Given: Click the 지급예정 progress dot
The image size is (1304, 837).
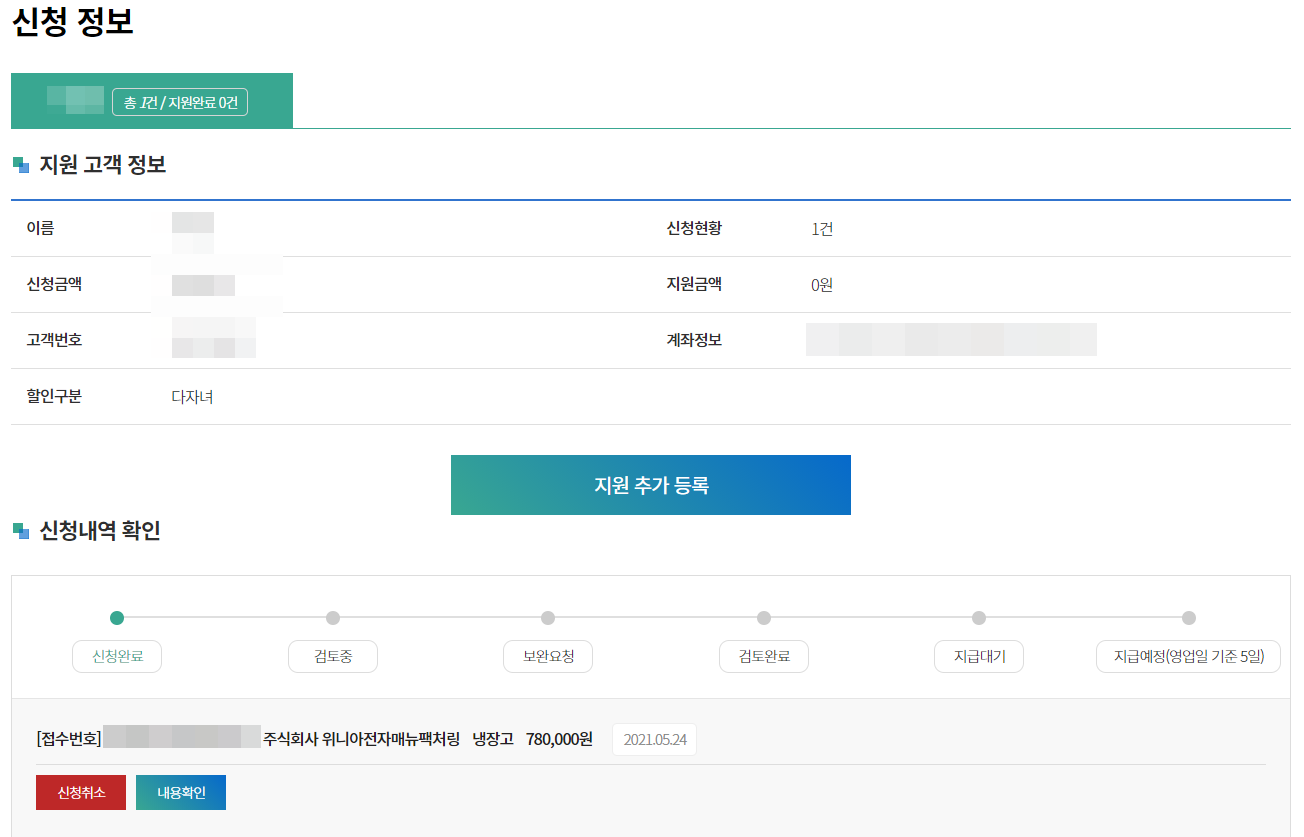Looking at the screenshot, I should pos(1188,619).
